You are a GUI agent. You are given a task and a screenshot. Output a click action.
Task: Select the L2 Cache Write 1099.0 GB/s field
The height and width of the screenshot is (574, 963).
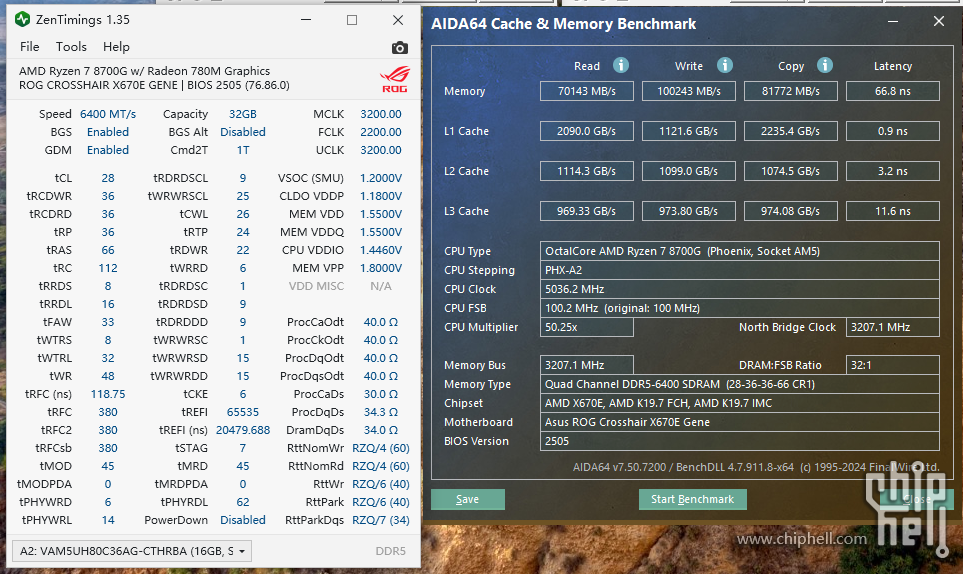point(688,171)
